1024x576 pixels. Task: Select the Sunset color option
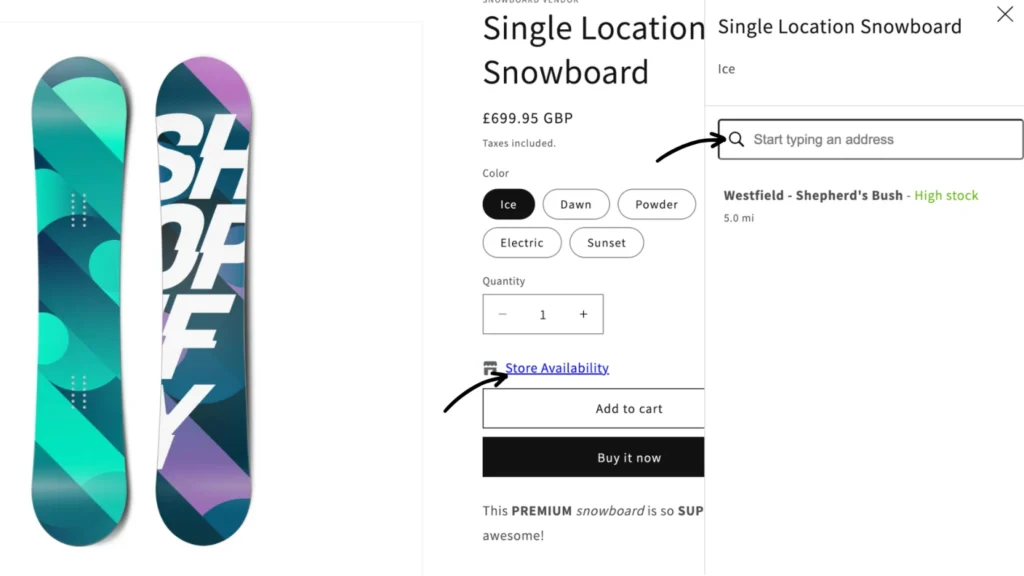(606, 243)
